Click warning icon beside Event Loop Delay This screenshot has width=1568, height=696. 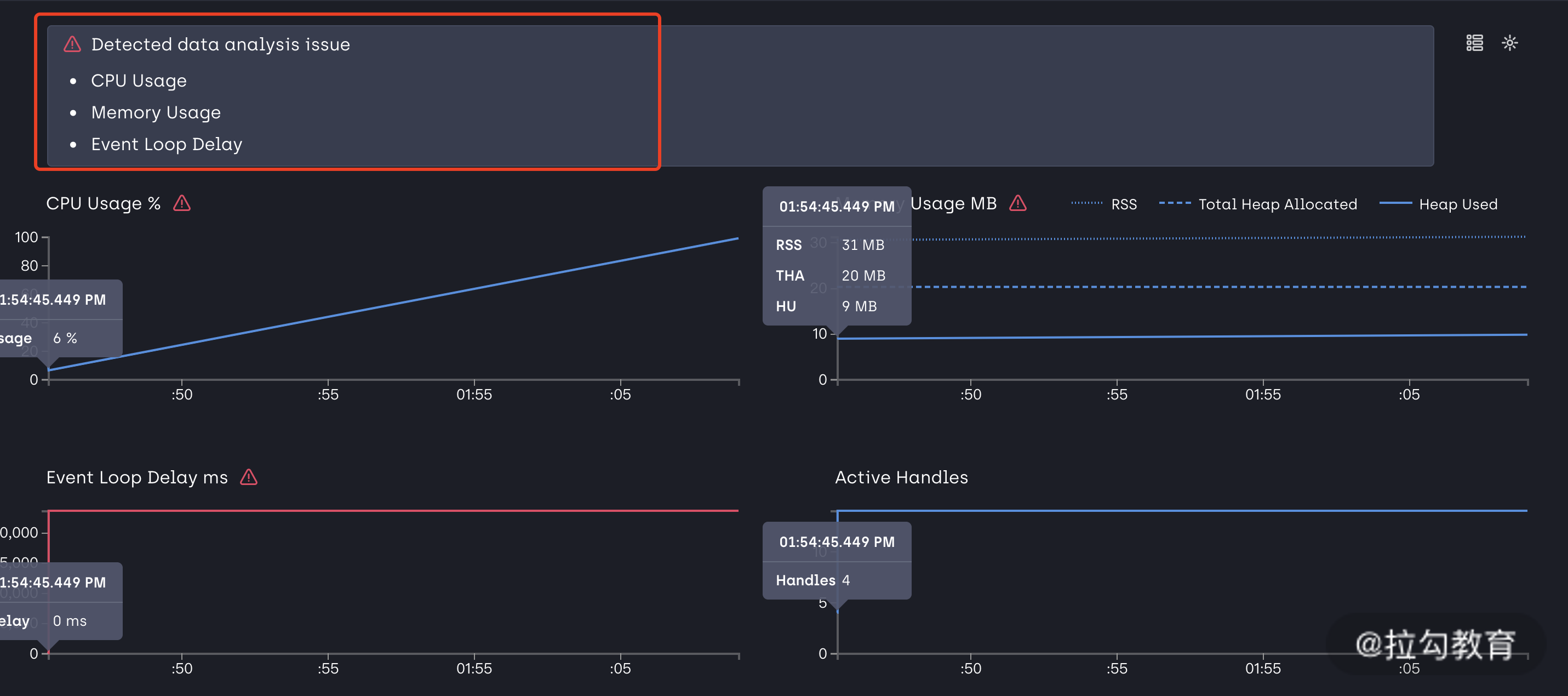248,477
